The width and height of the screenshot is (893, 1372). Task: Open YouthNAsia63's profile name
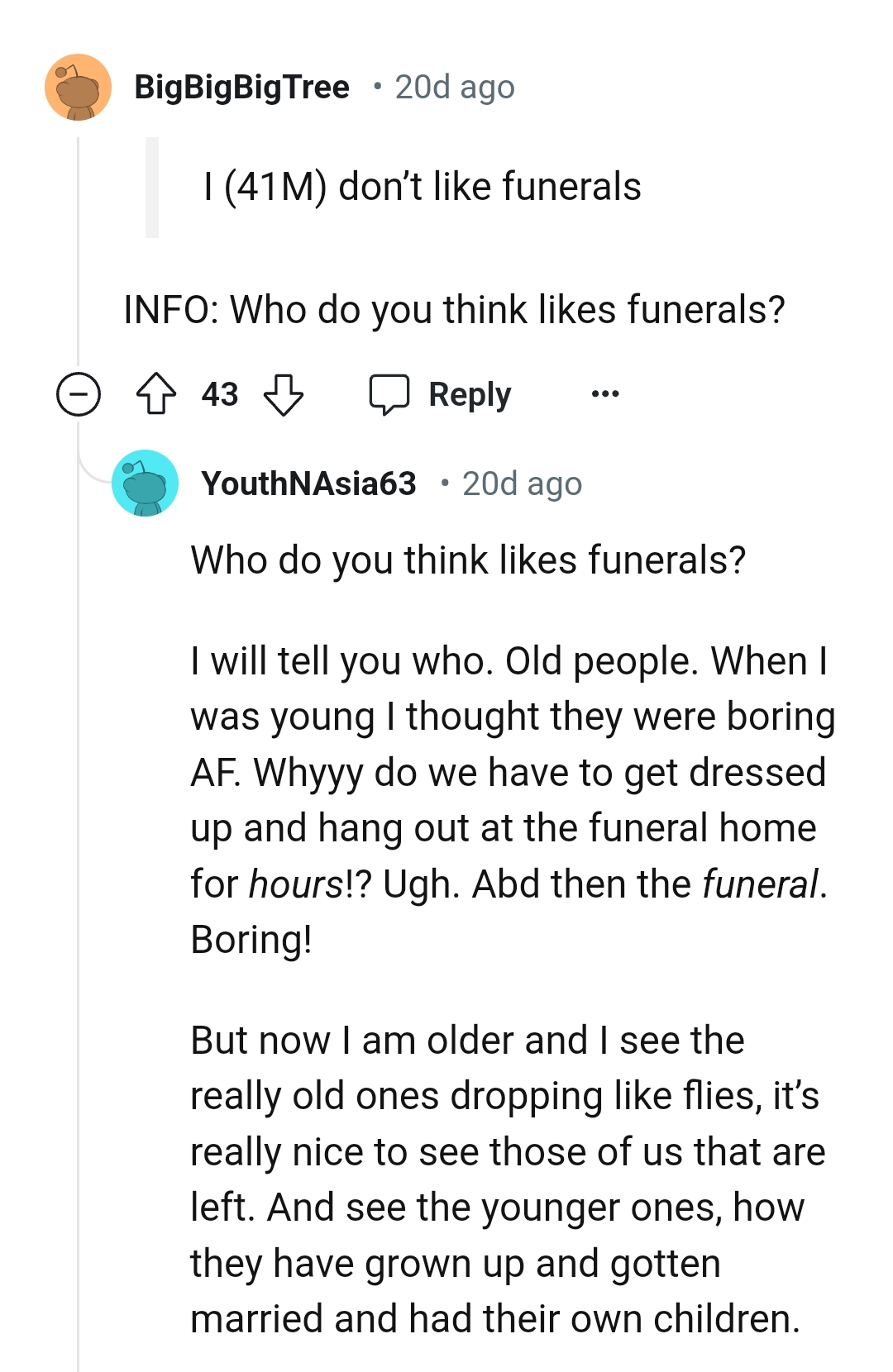point(309,484)
